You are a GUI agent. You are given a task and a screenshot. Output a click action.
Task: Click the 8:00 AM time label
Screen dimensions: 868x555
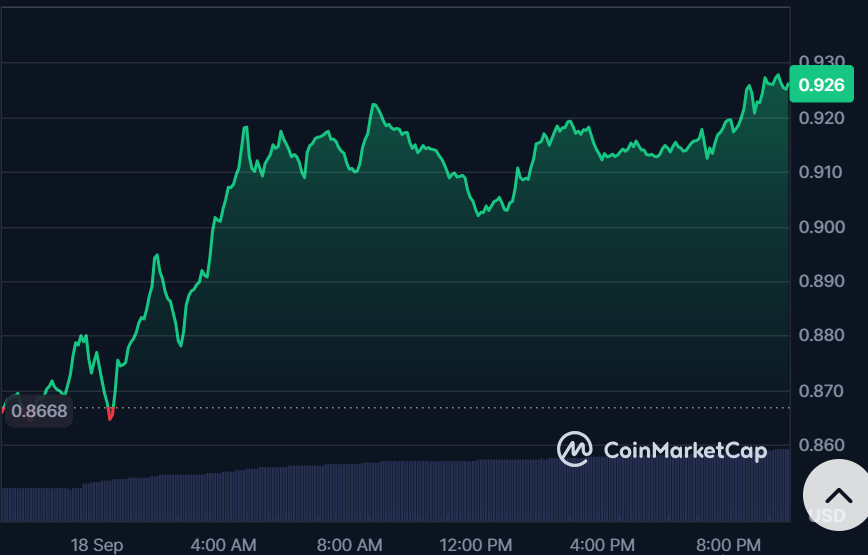(349, 545)
